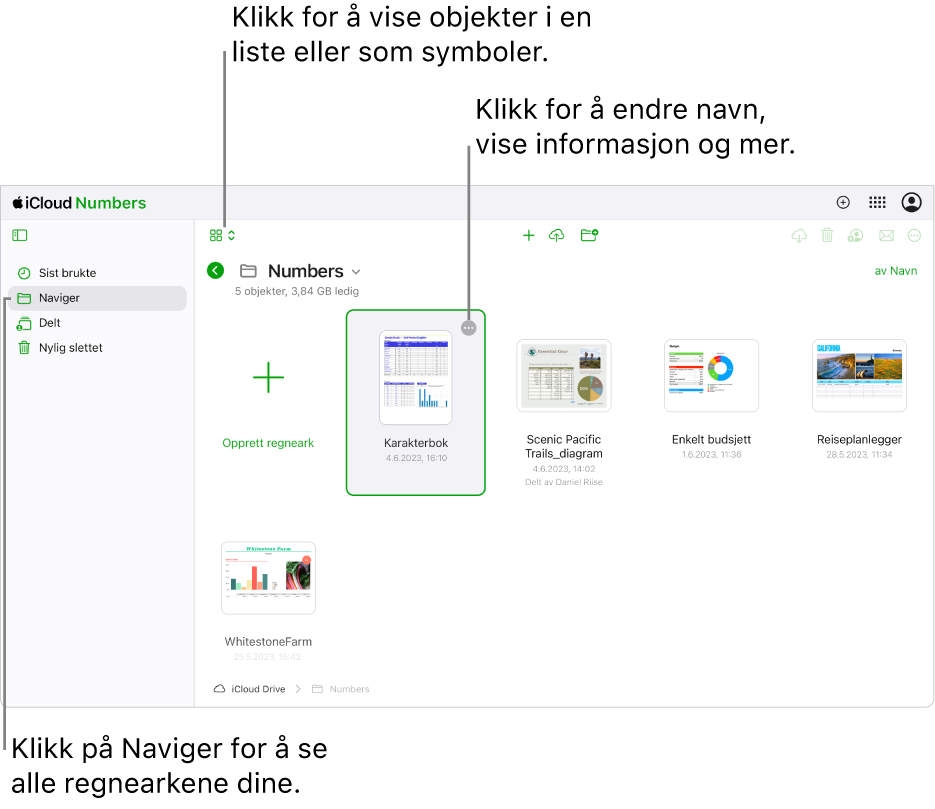Viewport: 935px width, 809px height.
Task: Click the Numbers folder icon in title
Action: (x=248, y=271)
